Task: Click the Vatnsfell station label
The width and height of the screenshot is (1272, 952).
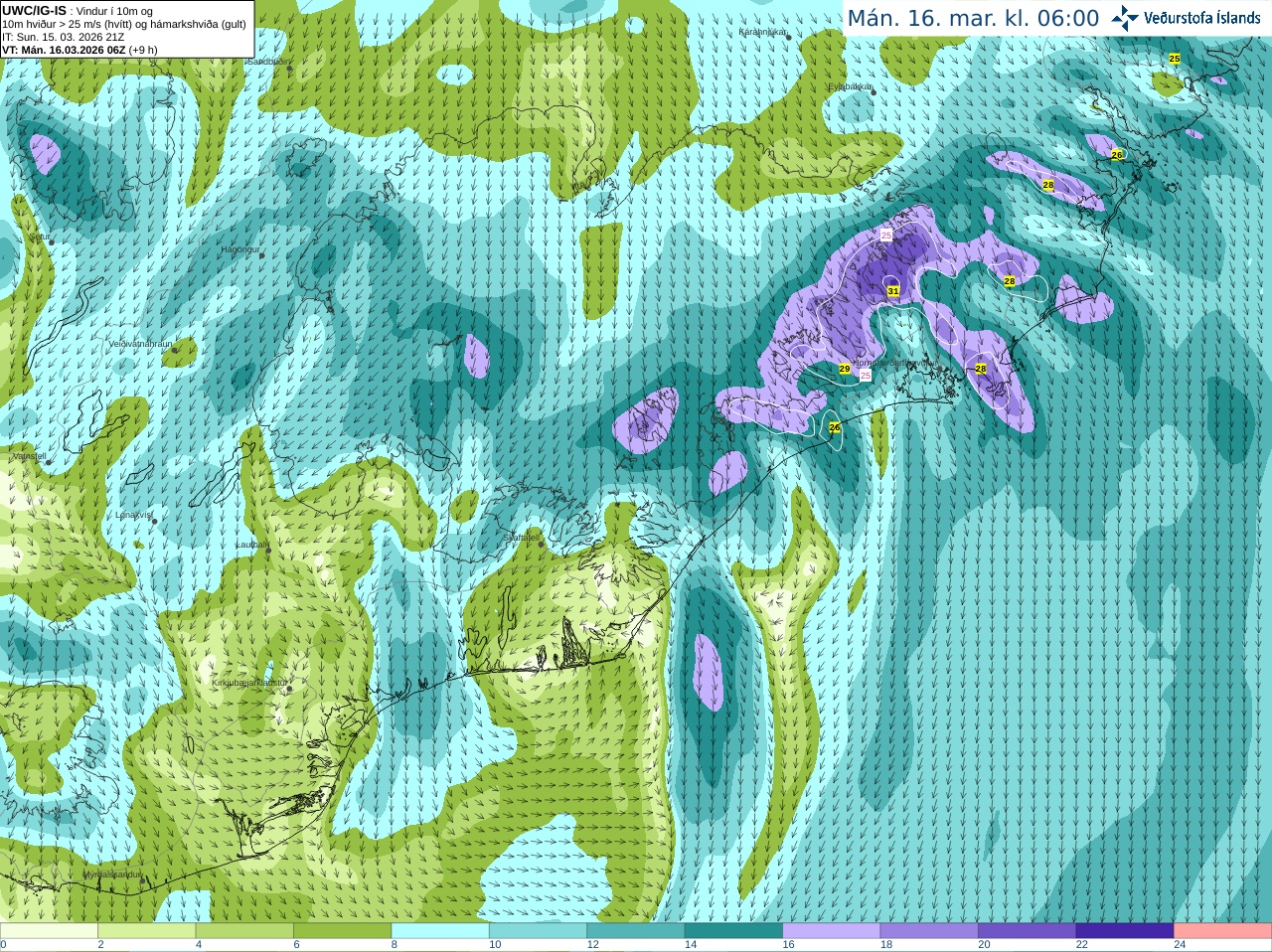Action: pos(29,456)
